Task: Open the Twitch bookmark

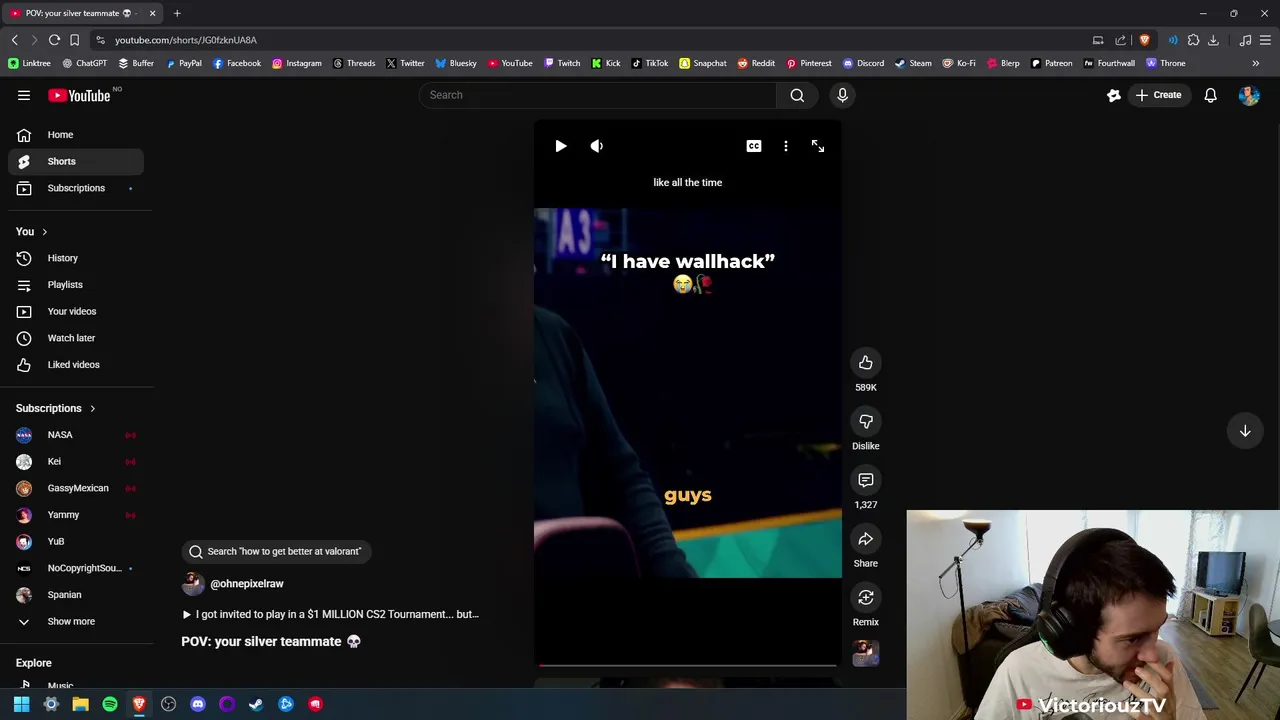Action: [562, 63]
